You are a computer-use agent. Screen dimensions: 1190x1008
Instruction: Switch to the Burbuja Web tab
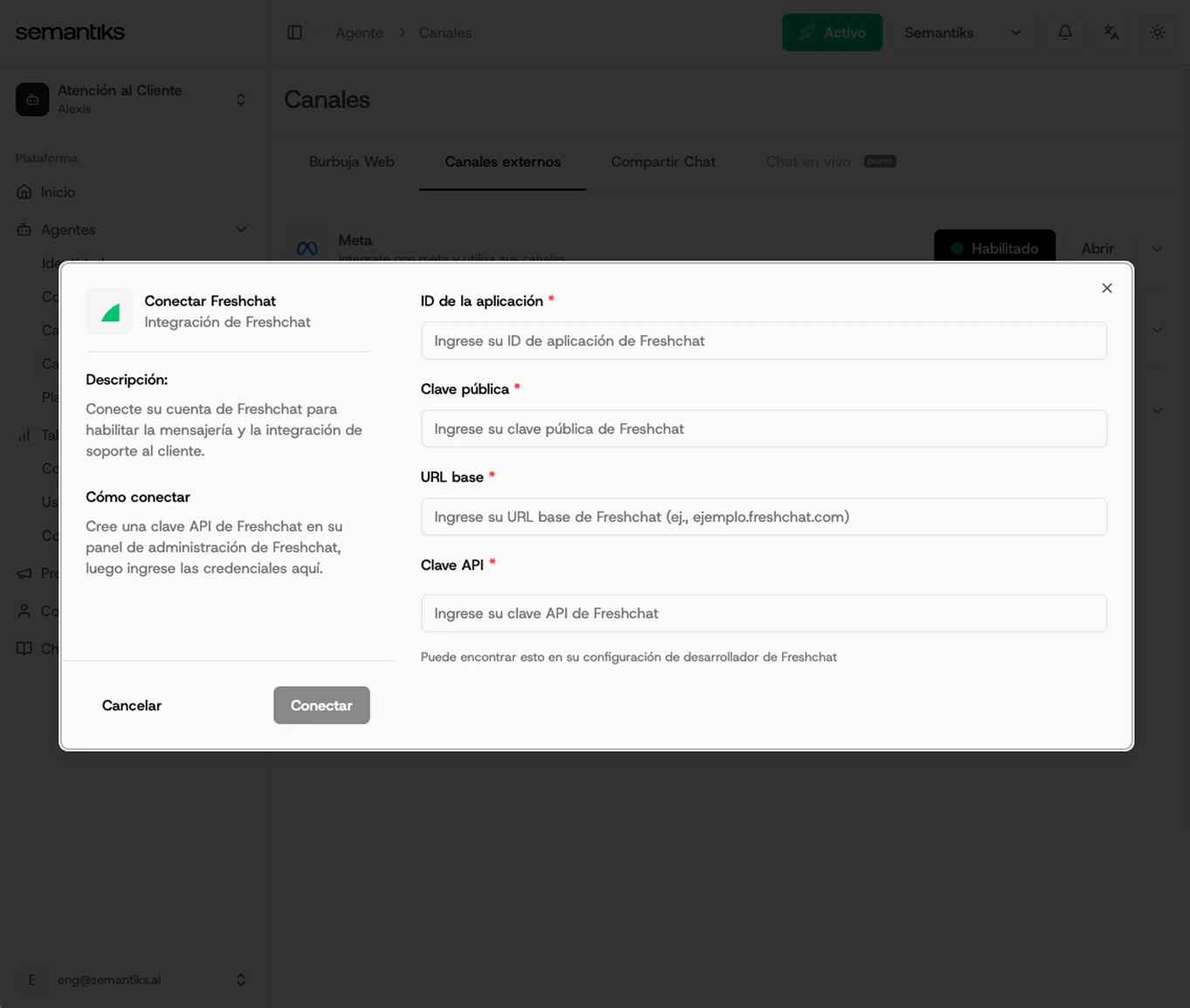click(351, 161)
